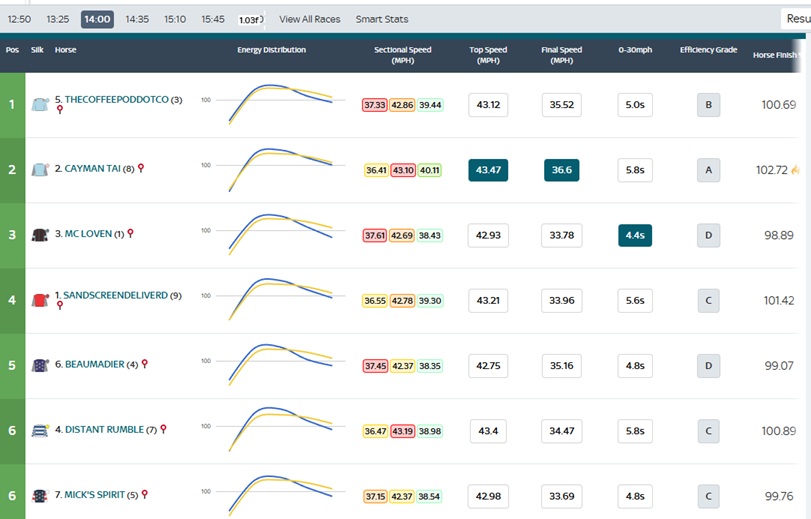
Task: Click the black silk icon for Mc Loven
Action: click(x=40, y=235)
